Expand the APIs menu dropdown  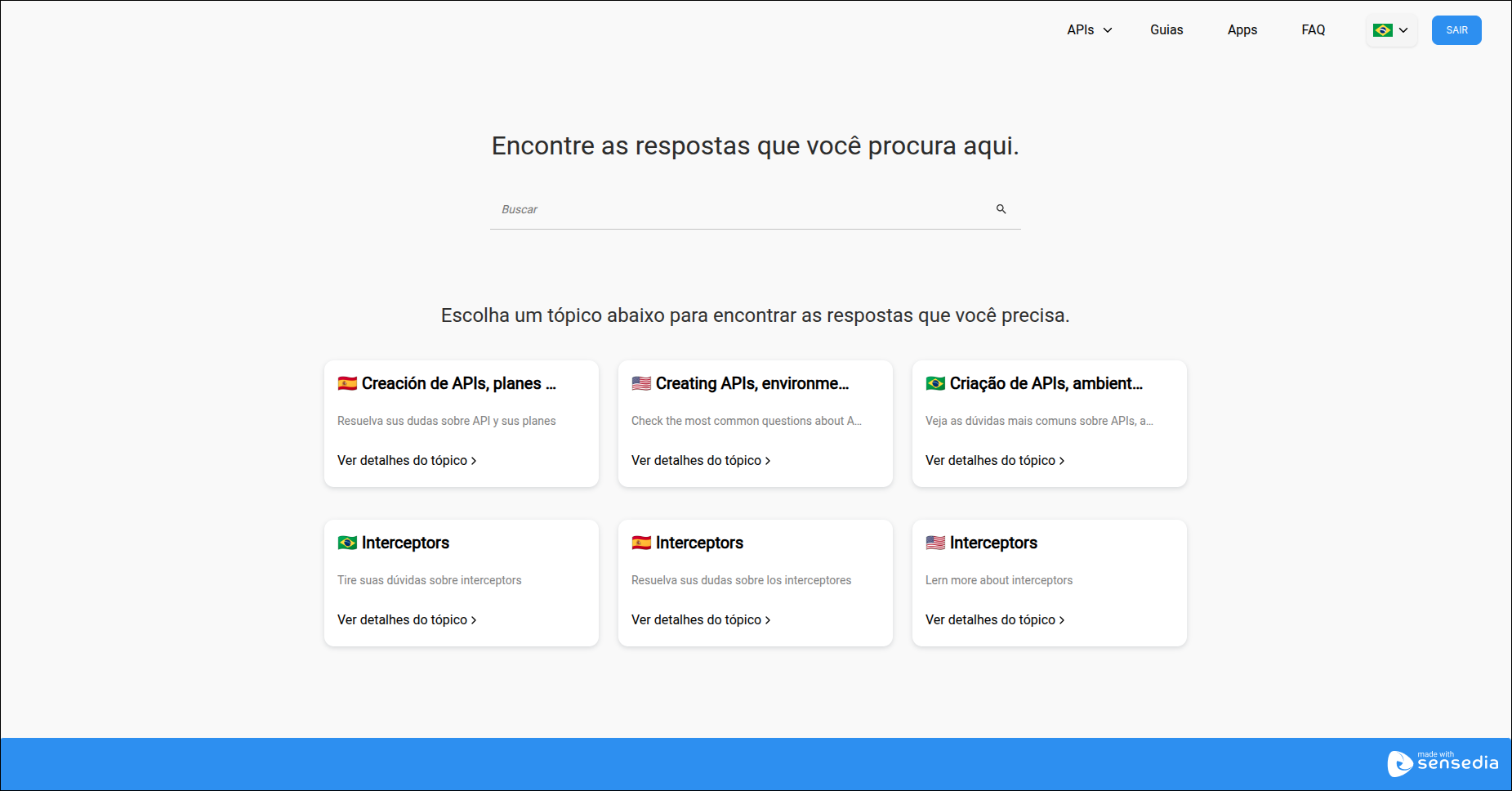[x=1089, y=30]
